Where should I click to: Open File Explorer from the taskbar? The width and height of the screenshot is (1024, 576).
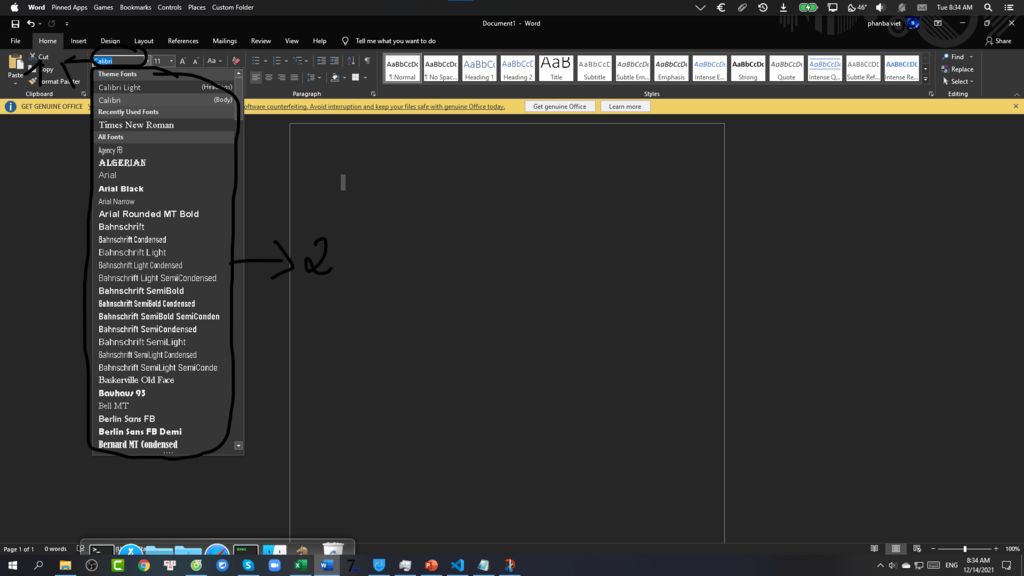click(x=65, y=565)
